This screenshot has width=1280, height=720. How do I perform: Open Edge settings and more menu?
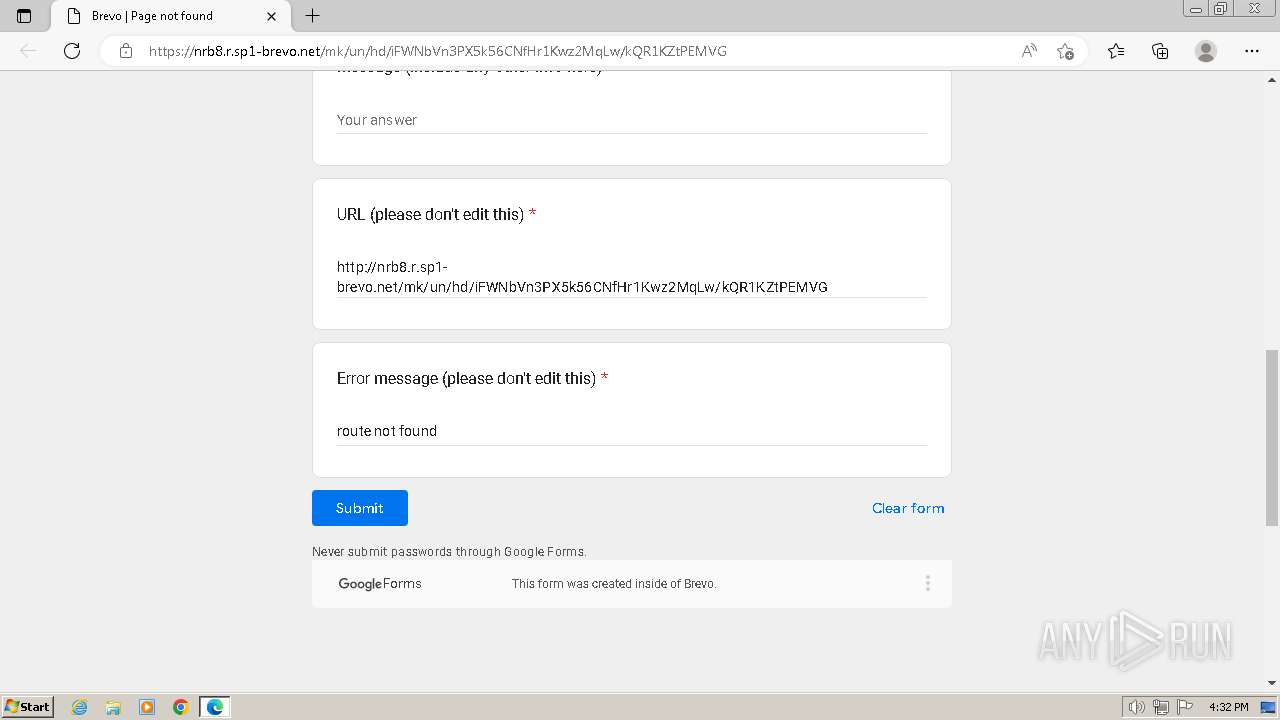[1252, 51]
